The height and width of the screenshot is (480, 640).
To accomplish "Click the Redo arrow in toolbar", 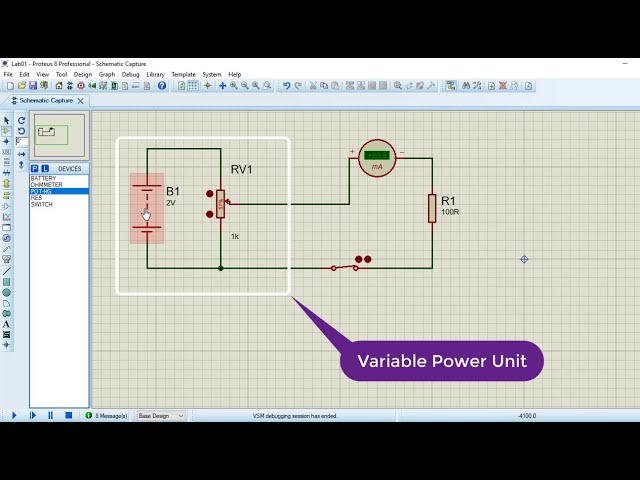I will click(298, 86).
